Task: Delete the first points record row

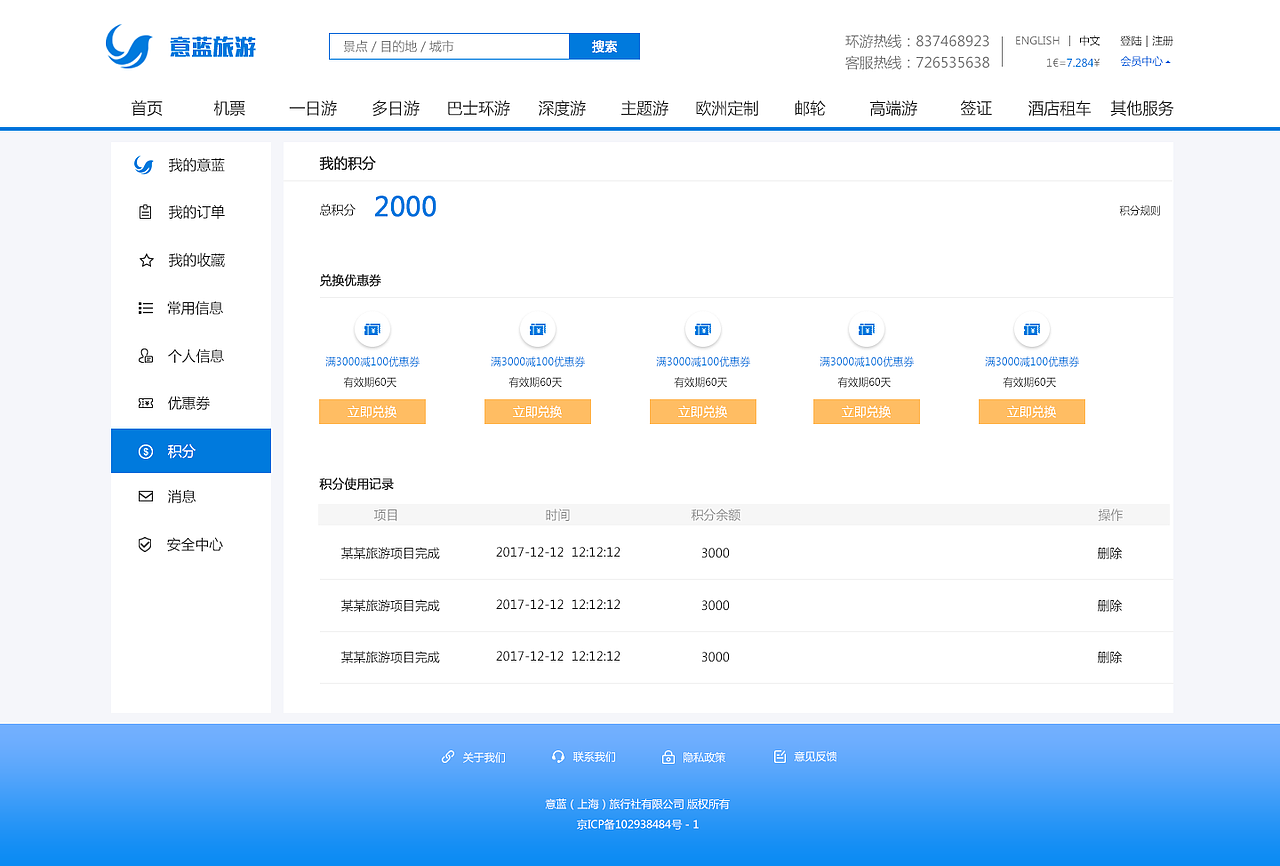Action: pos(1110,553)
